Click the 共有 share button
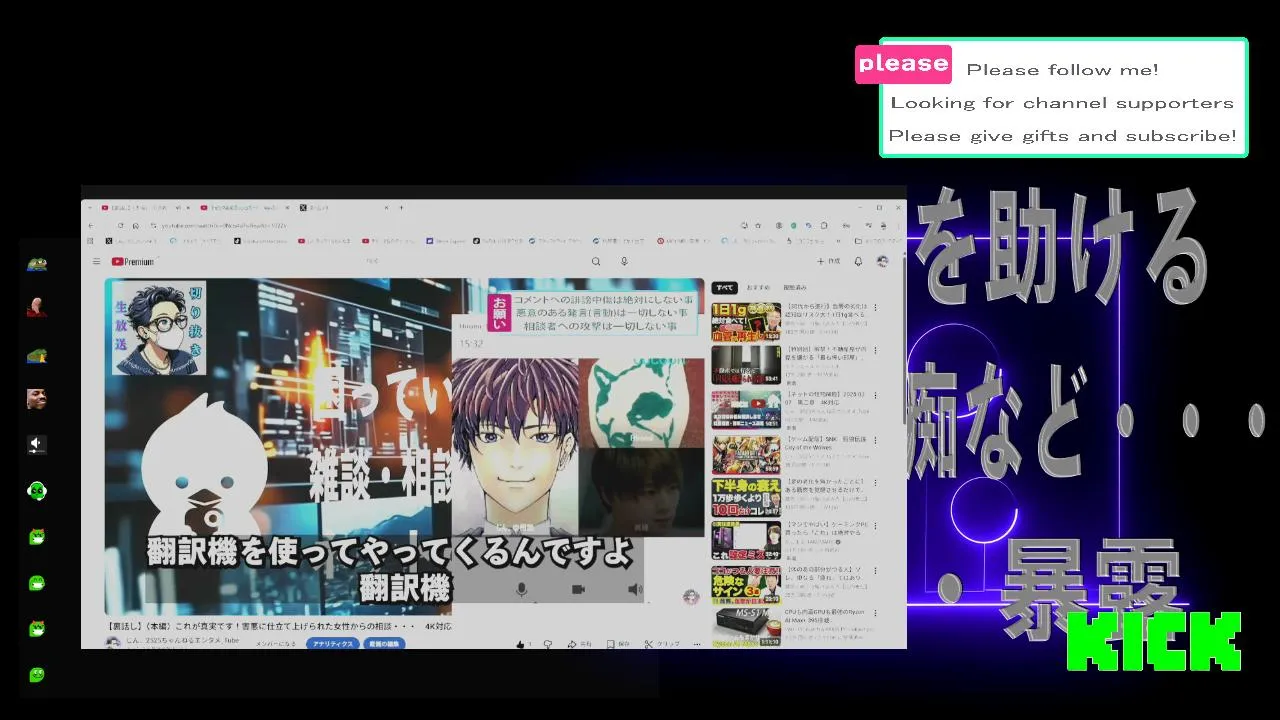Image resolution: width=1280 pixels, height=720 pixels. (x=580, y=644)
